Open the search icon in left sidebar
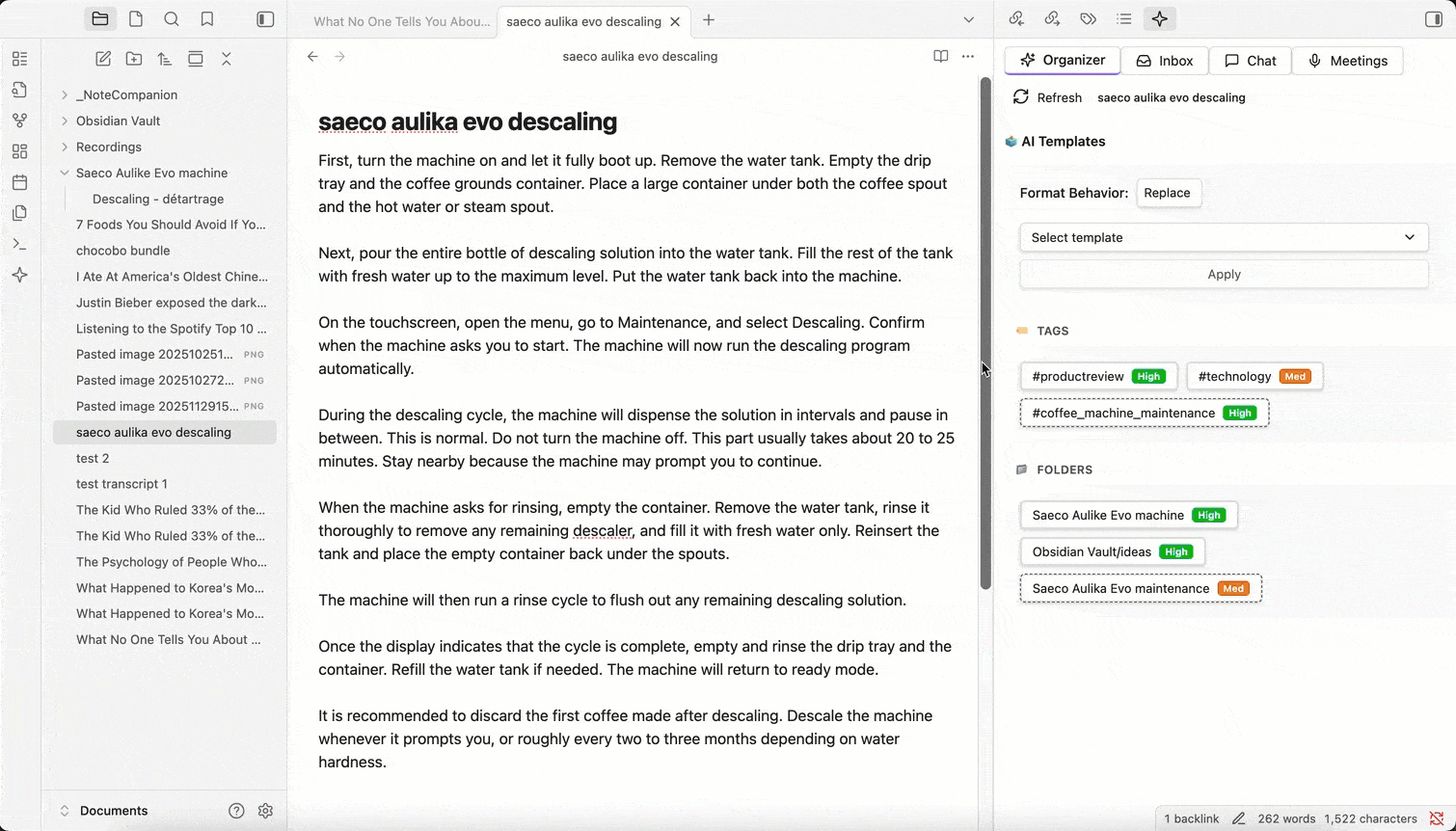The width and height of the screenshot is (1456, 831). coord(172,19)
